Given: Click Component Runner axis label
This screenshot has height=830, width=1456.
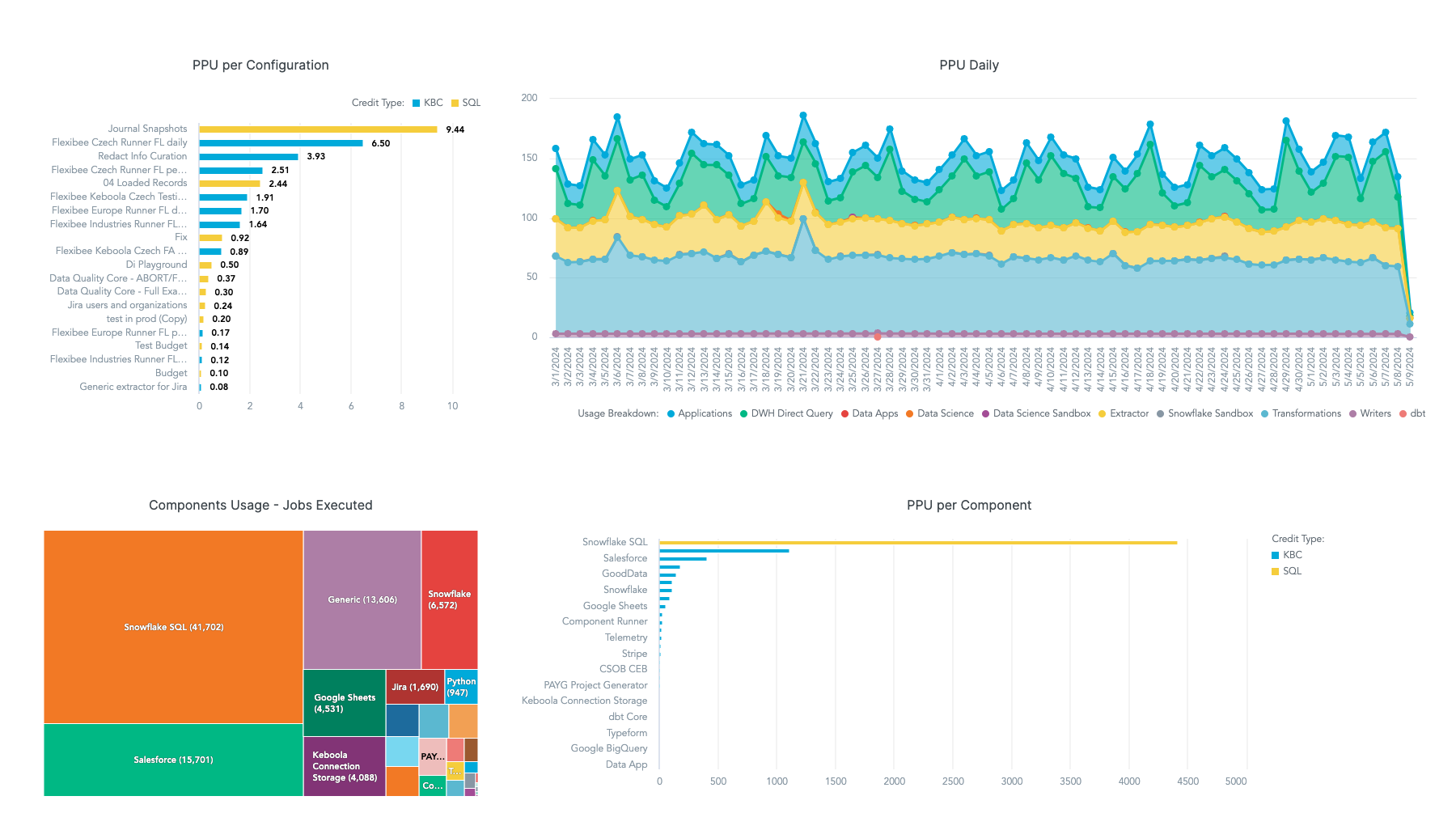Looking at the screenshot, I should pos(605,621).
